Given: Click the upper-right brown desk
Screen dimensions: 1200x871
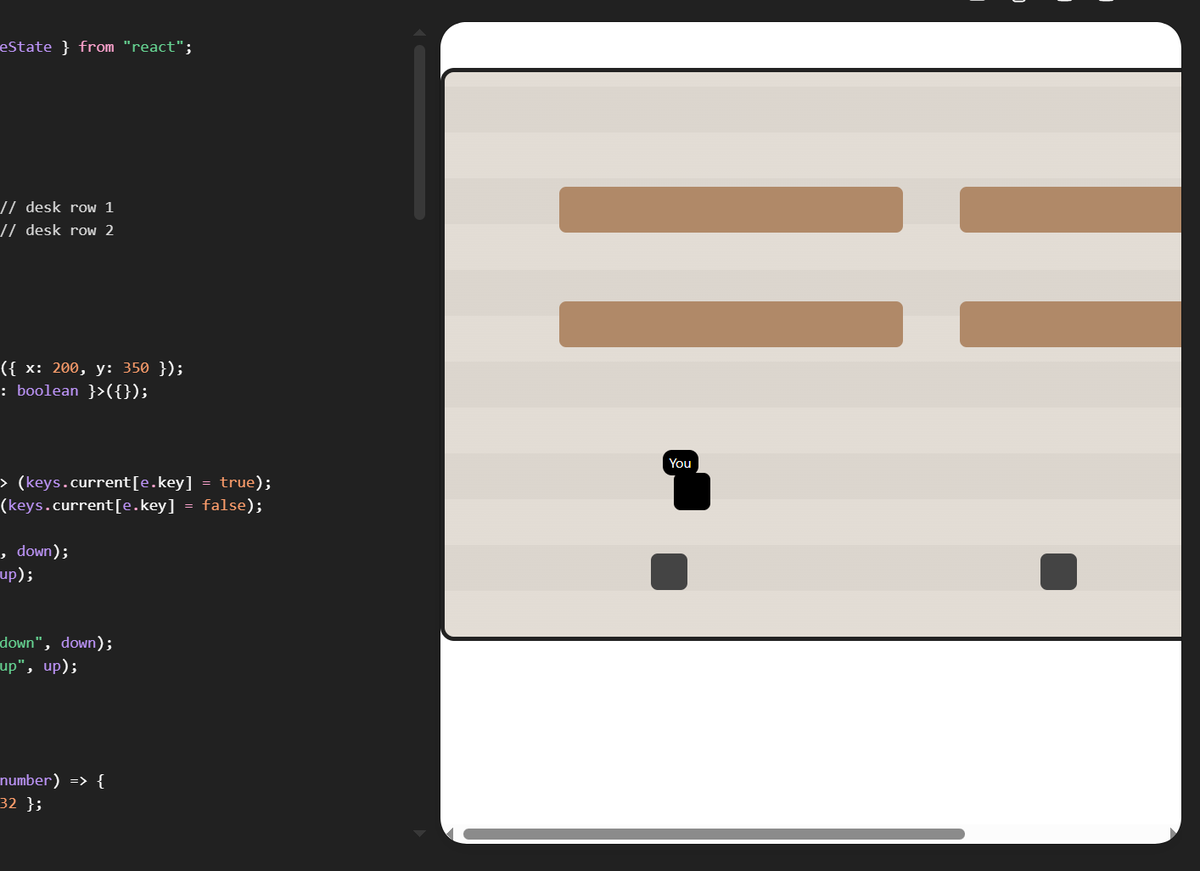Looking at the screenshot, I should [x=1071, y=210].
